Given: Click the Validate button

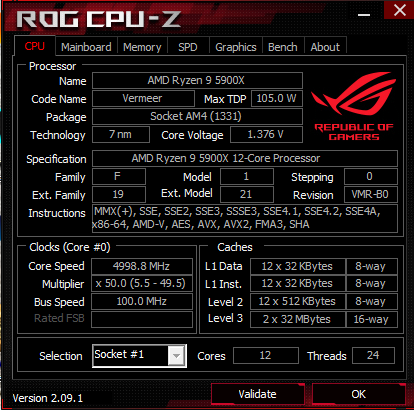Looking at the screenshot, I should pyautogui.click(x=258, y=394).
